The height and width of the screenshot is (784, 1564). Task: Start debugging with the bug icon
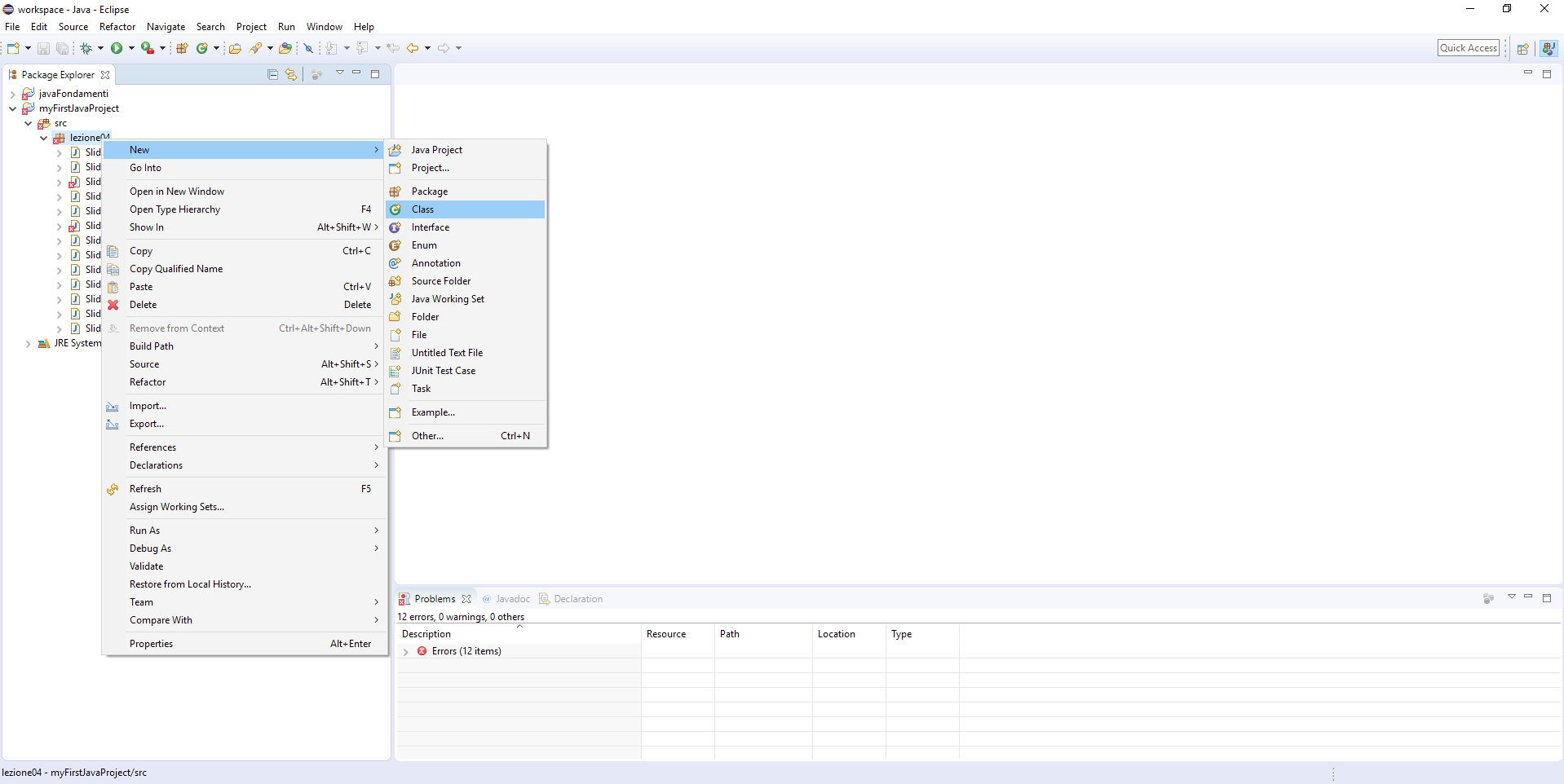pos(86,48)
